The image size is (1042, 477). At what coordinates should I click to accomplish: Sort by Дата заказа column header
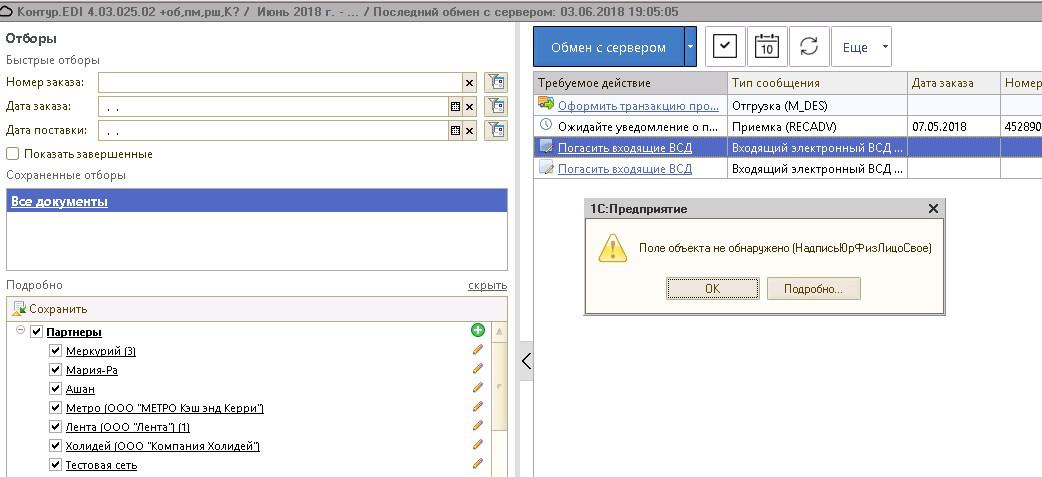954,83
